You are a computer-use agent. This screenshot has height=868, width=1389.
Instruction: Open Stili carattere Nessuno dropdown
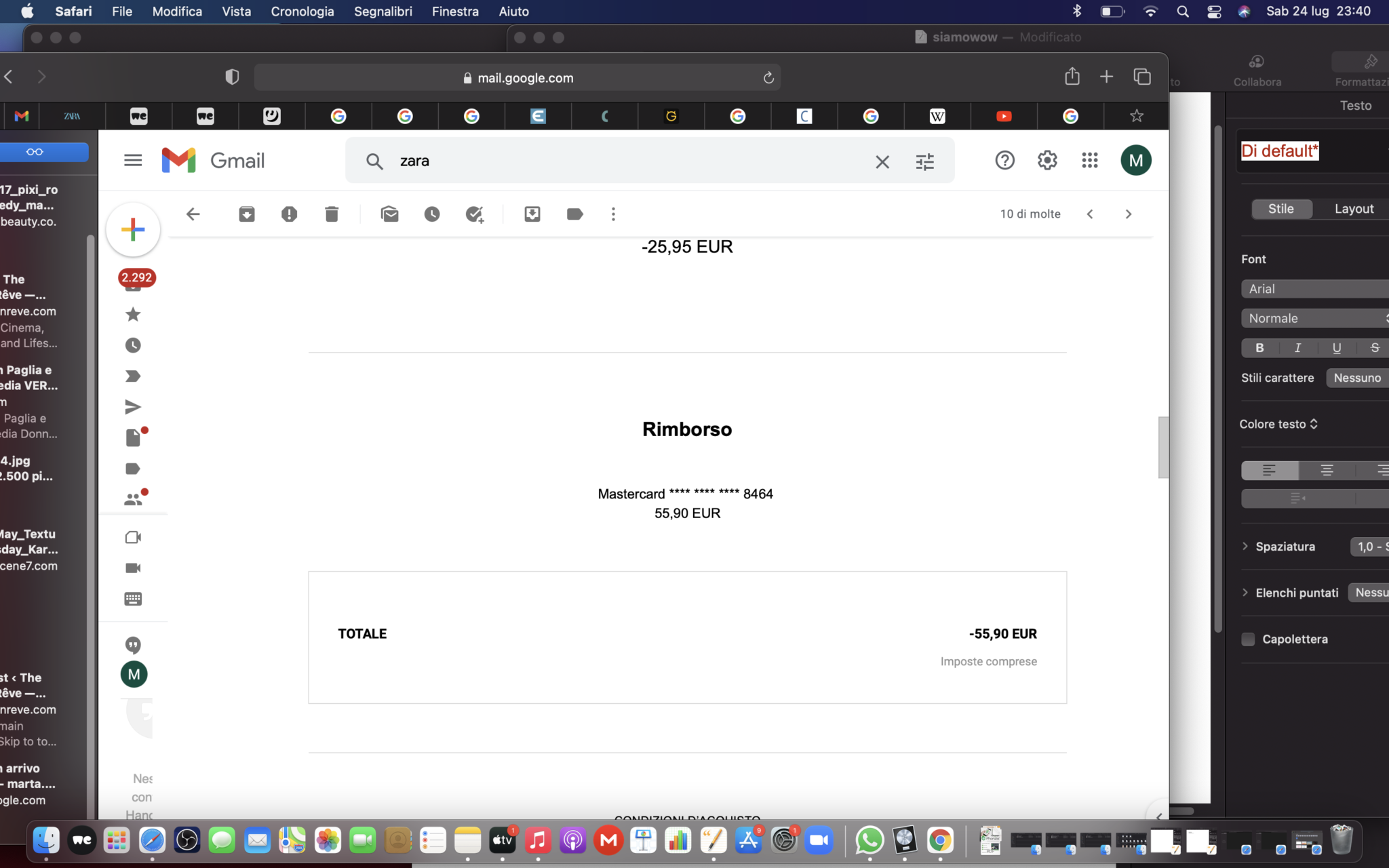[x=1357, y=378]
